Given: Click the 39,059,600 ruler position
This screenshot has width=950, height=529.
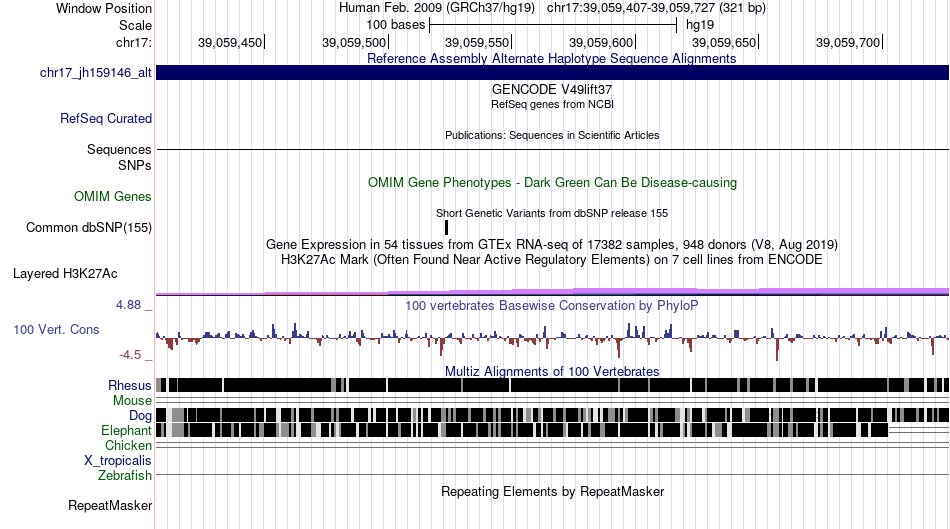Looking at the screenshot, I should coord(602,42).
